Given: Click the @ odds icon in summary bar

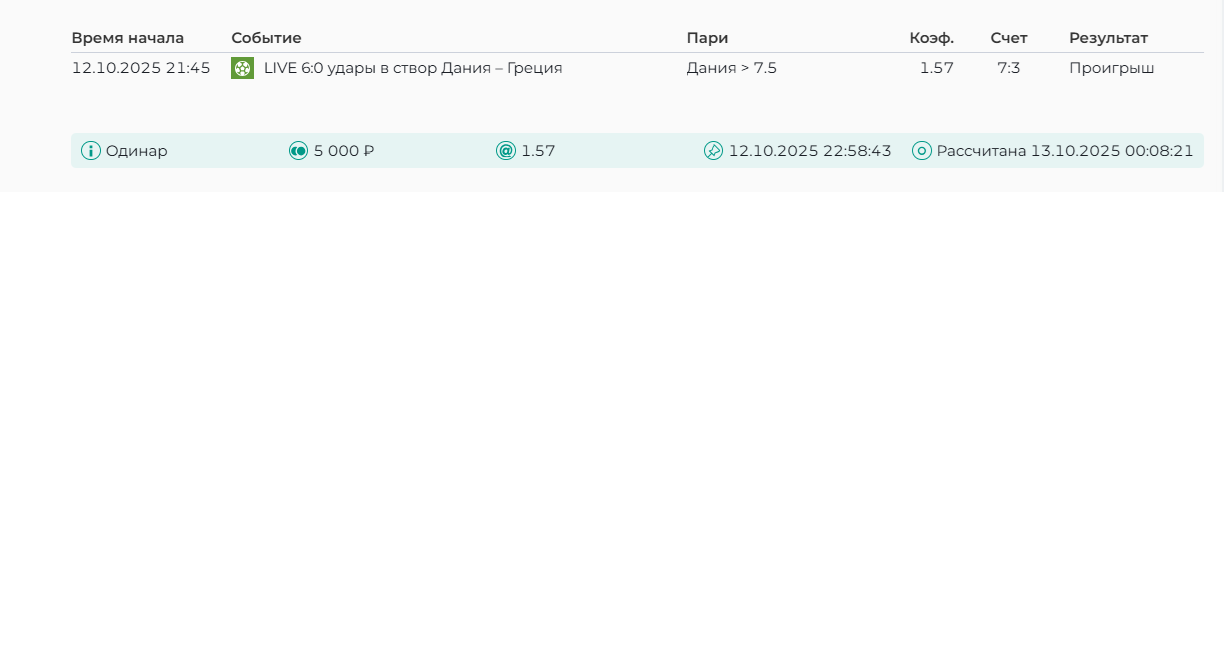Looking at the screenshot, I should point(506,151).
